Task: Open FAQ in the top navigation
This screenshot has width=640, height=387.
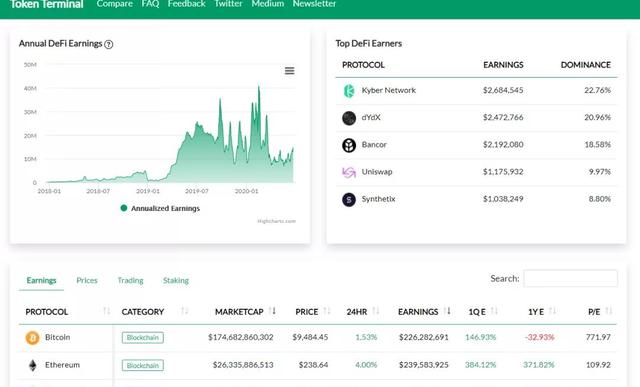Action: pyautogui.click(x=150, y=4)
